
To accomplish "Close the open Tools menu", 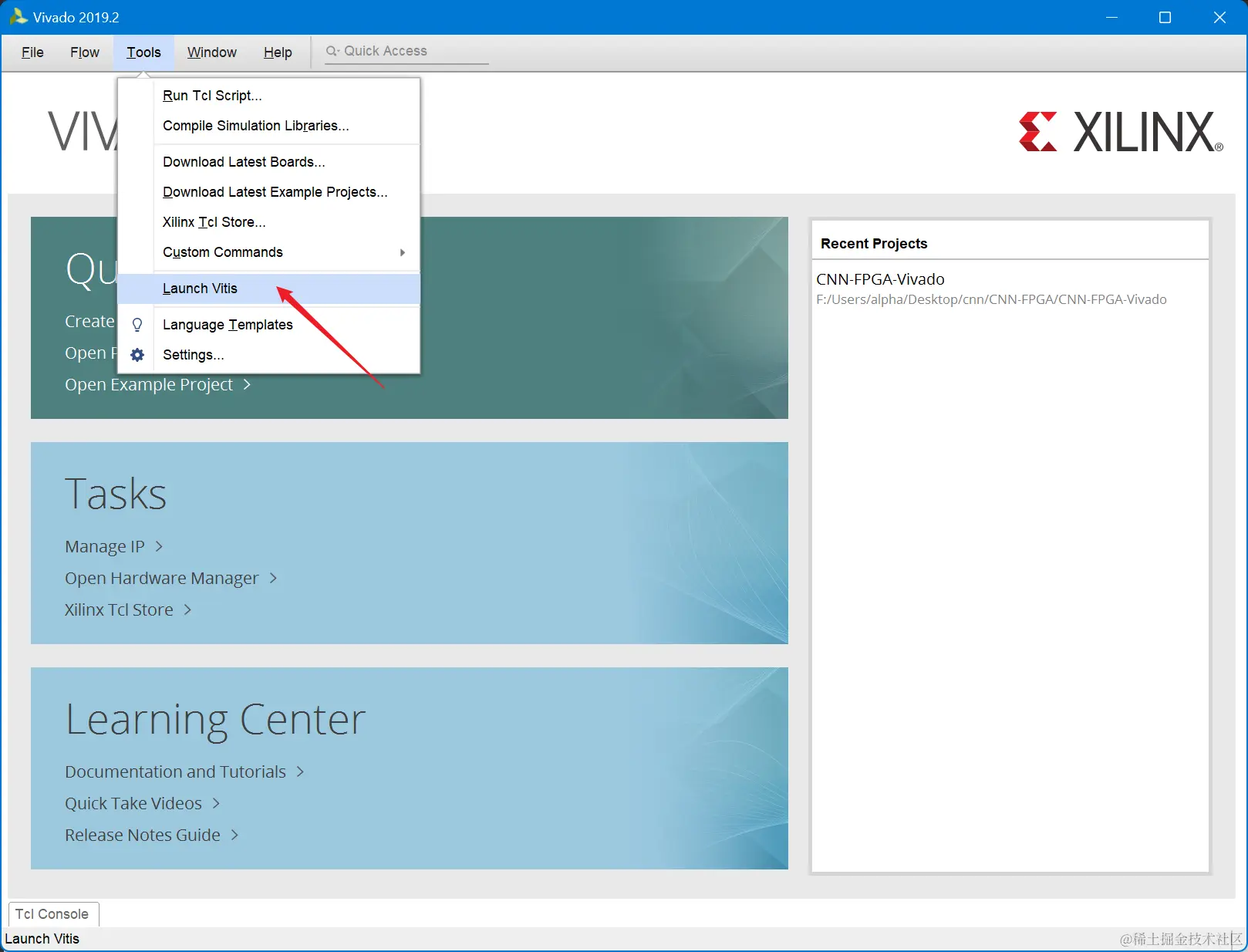I will pos(143,52).
